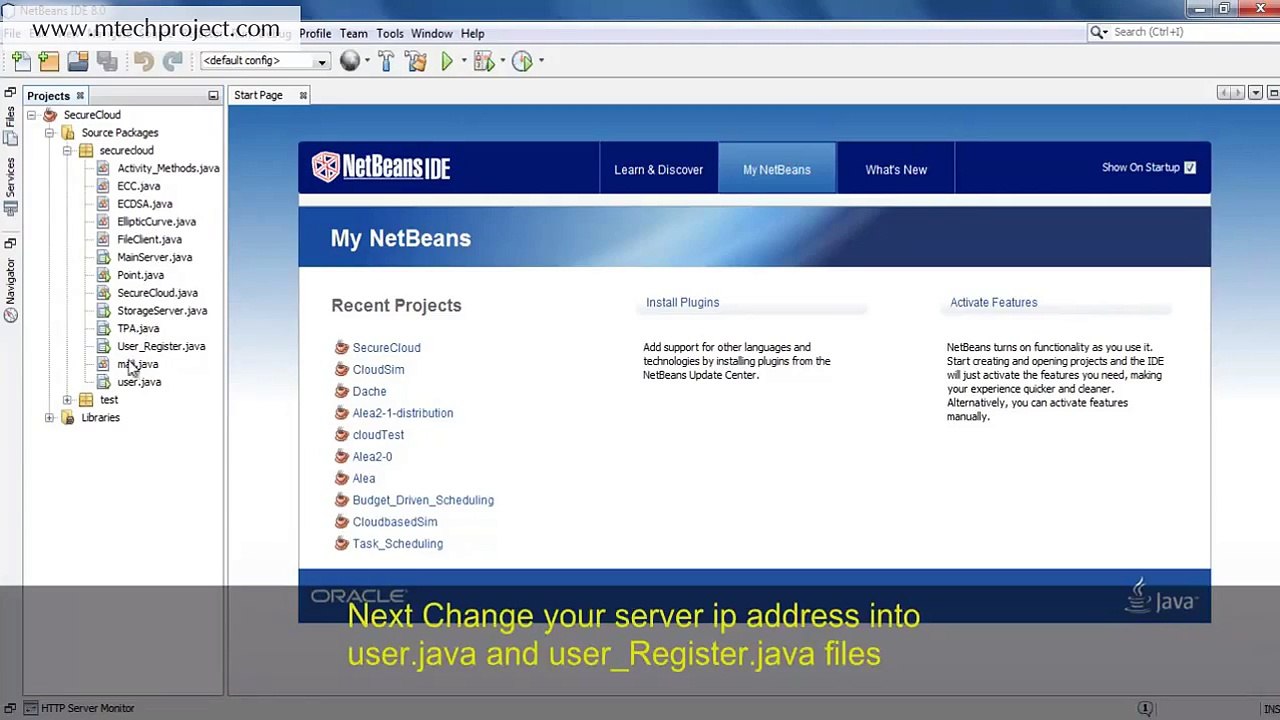Click the Redo arrow icon
The image size is (1280, 720).
[172, 61]
